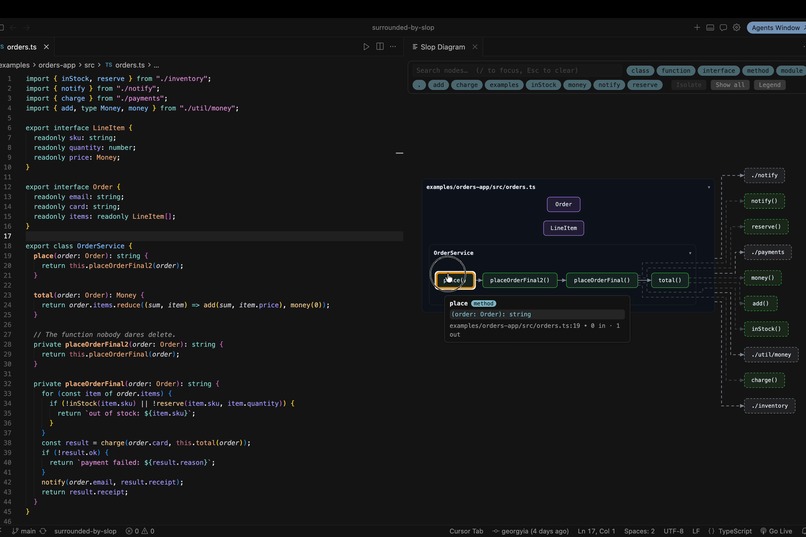Image resolution: width=806 pixels, height=537 pixels.
Task: Toggle the panel layout icon in title bar
Action: 710,28
